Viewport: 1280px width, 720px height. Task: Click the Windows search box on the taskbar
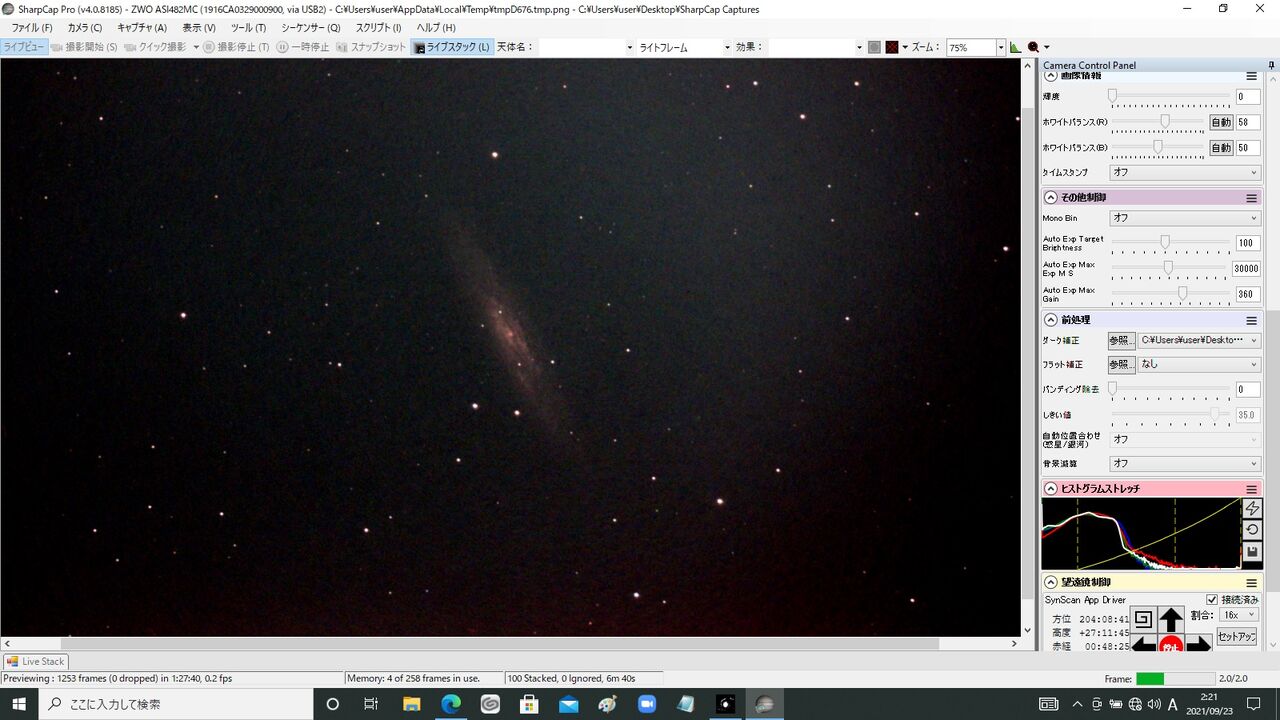click(x=176, y=704)
